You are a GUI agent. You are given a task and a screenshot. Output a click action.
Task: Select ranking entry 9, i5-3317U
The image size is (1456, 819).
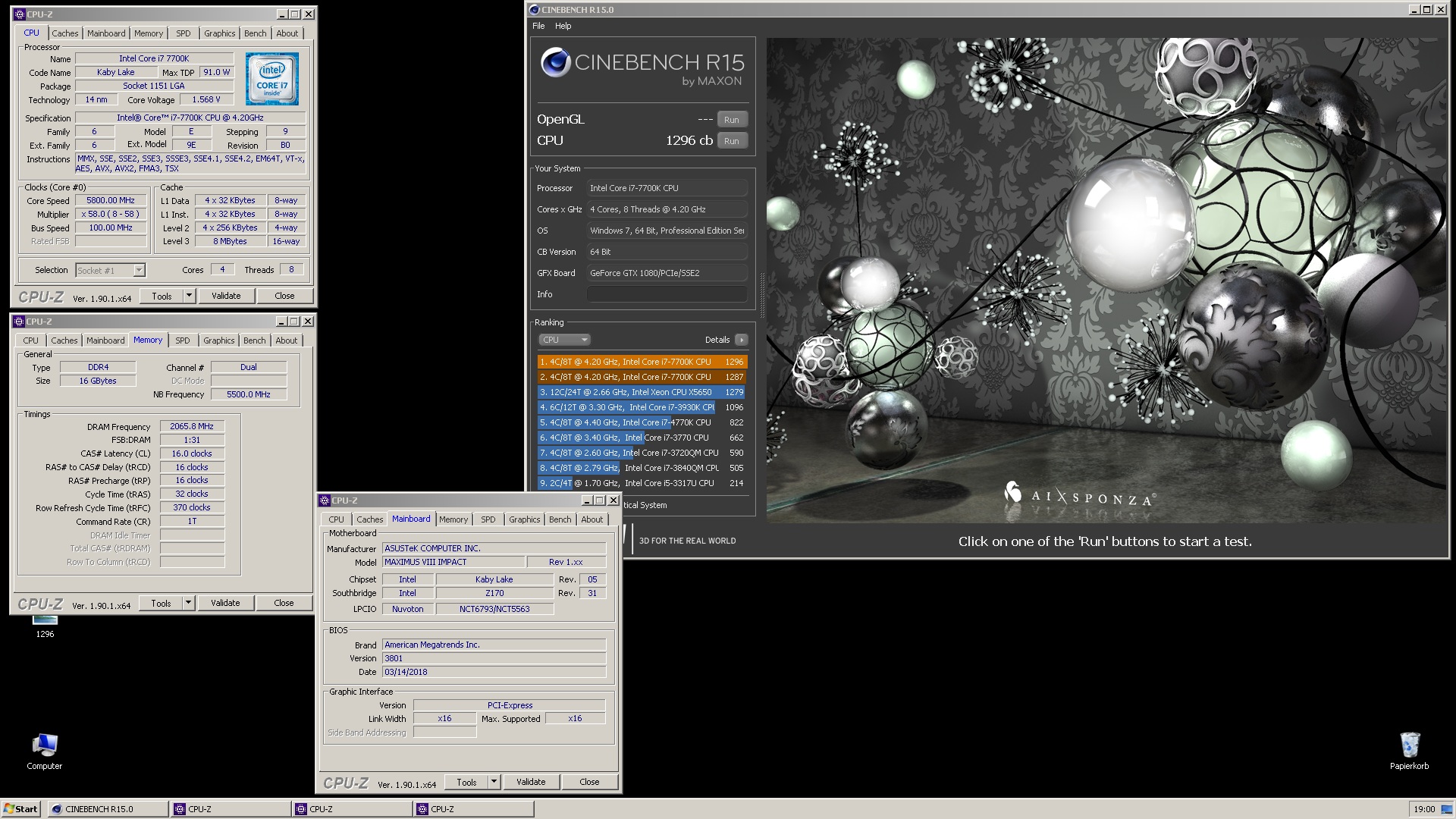[642, 483]
